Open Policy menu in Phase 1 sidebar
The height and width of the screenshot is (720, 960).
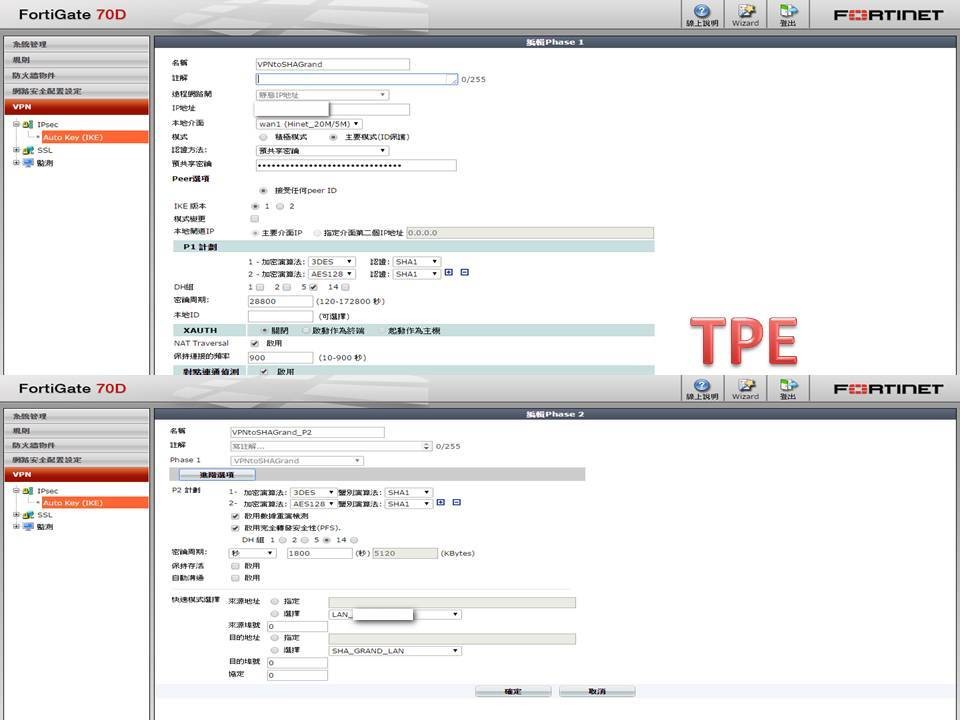pyautogui.click(x=77, y=60)
